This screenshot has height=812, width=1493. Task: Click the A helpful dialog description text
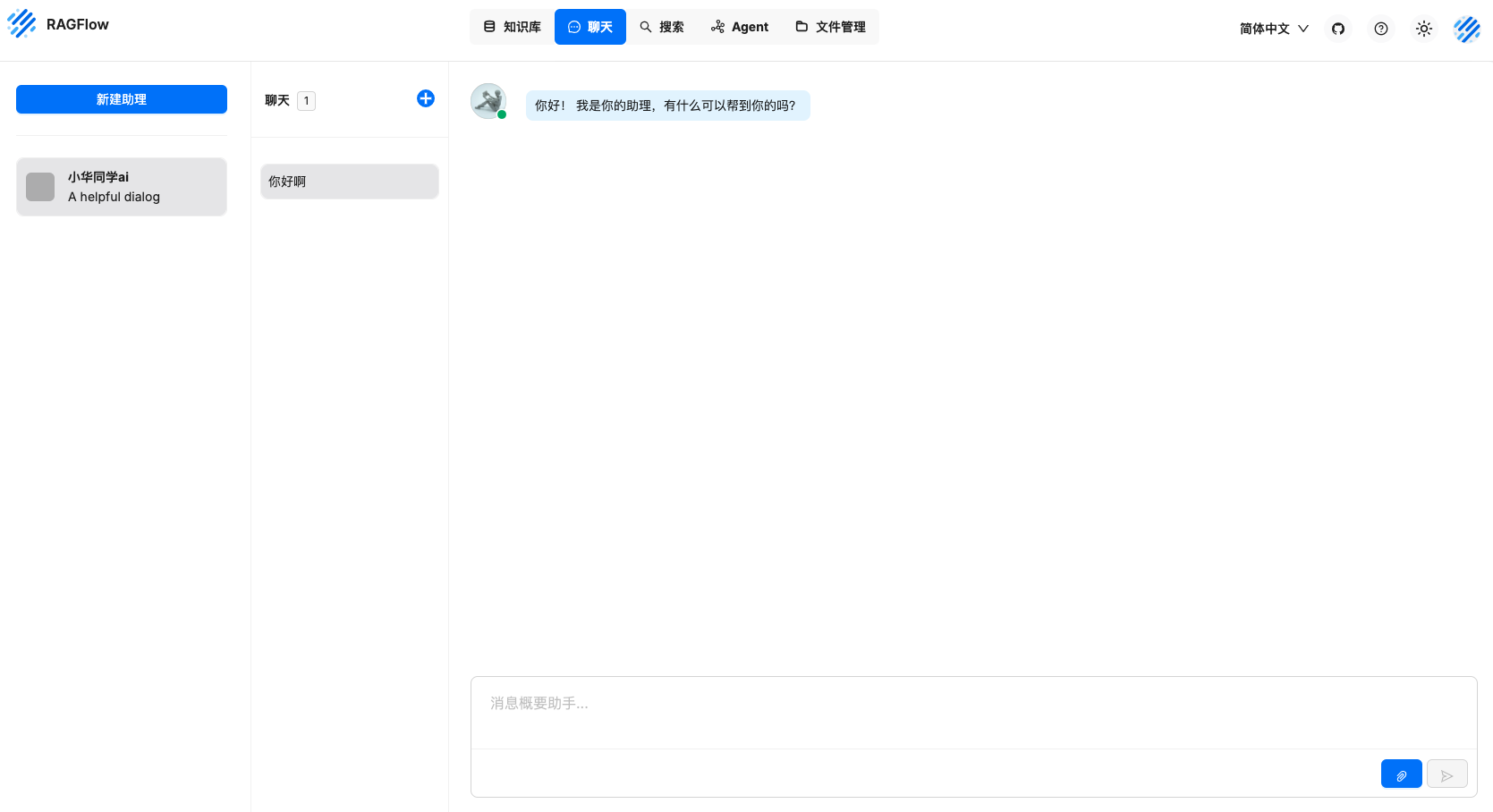coord(114,197)
